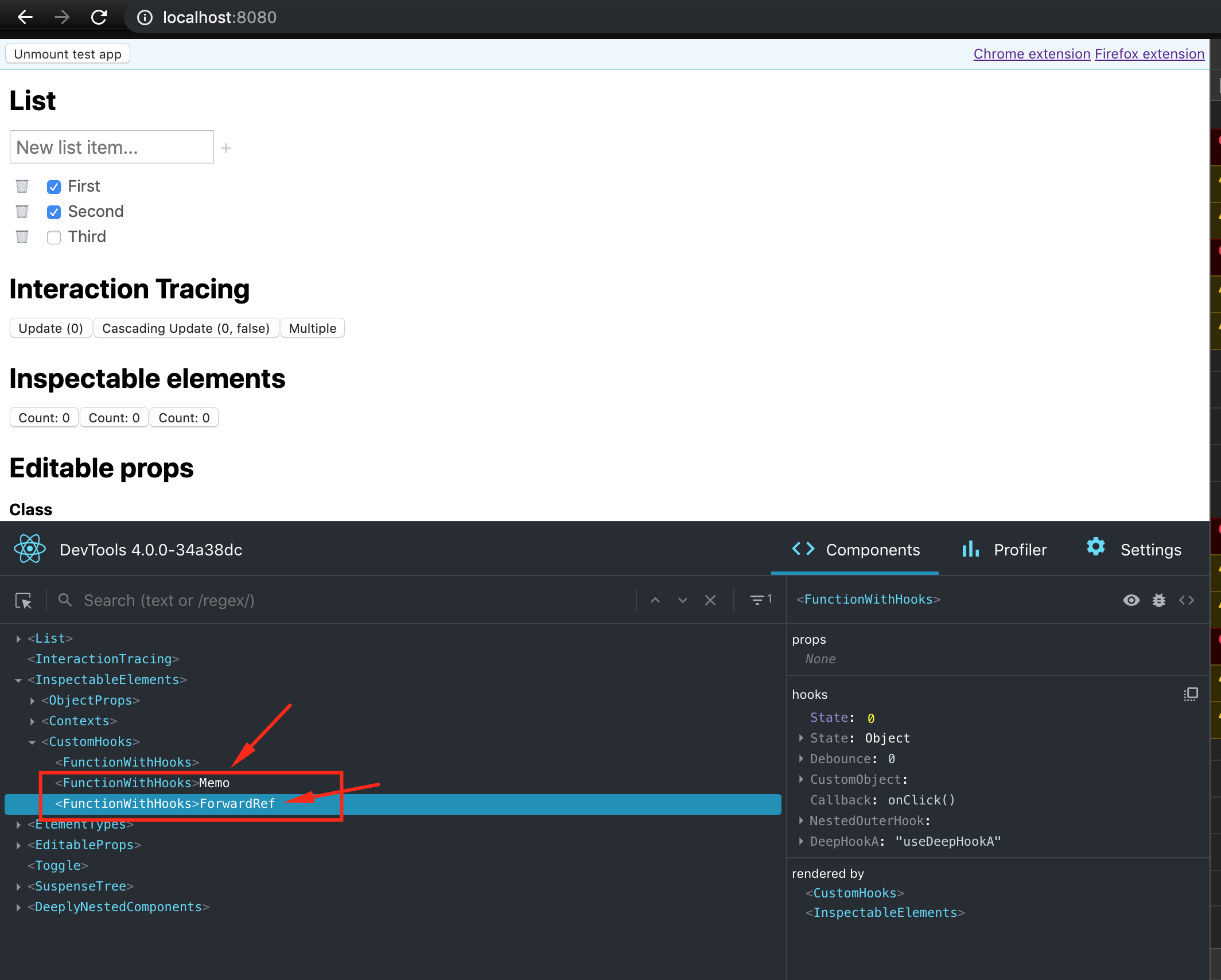Open the component filter icon
The height and width of the screenshot is (980, 1221).
[759, 600]
